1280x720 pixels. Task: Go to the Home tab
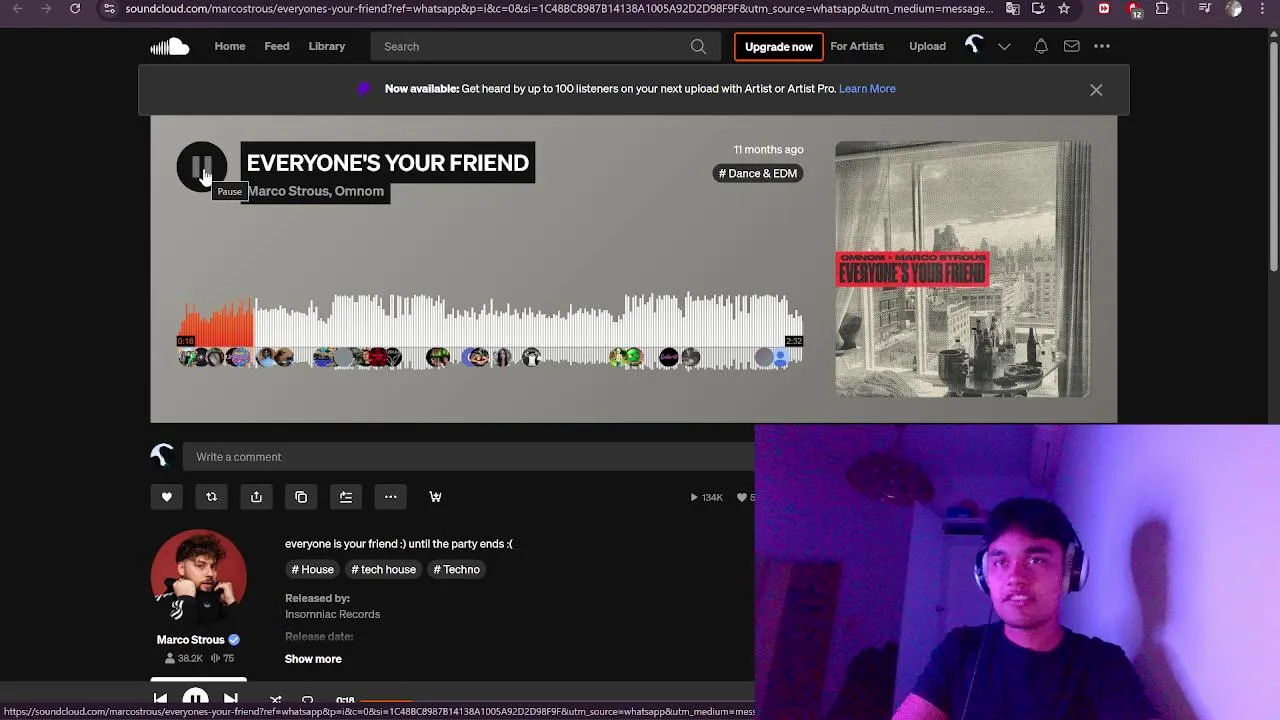coord(230,47)
